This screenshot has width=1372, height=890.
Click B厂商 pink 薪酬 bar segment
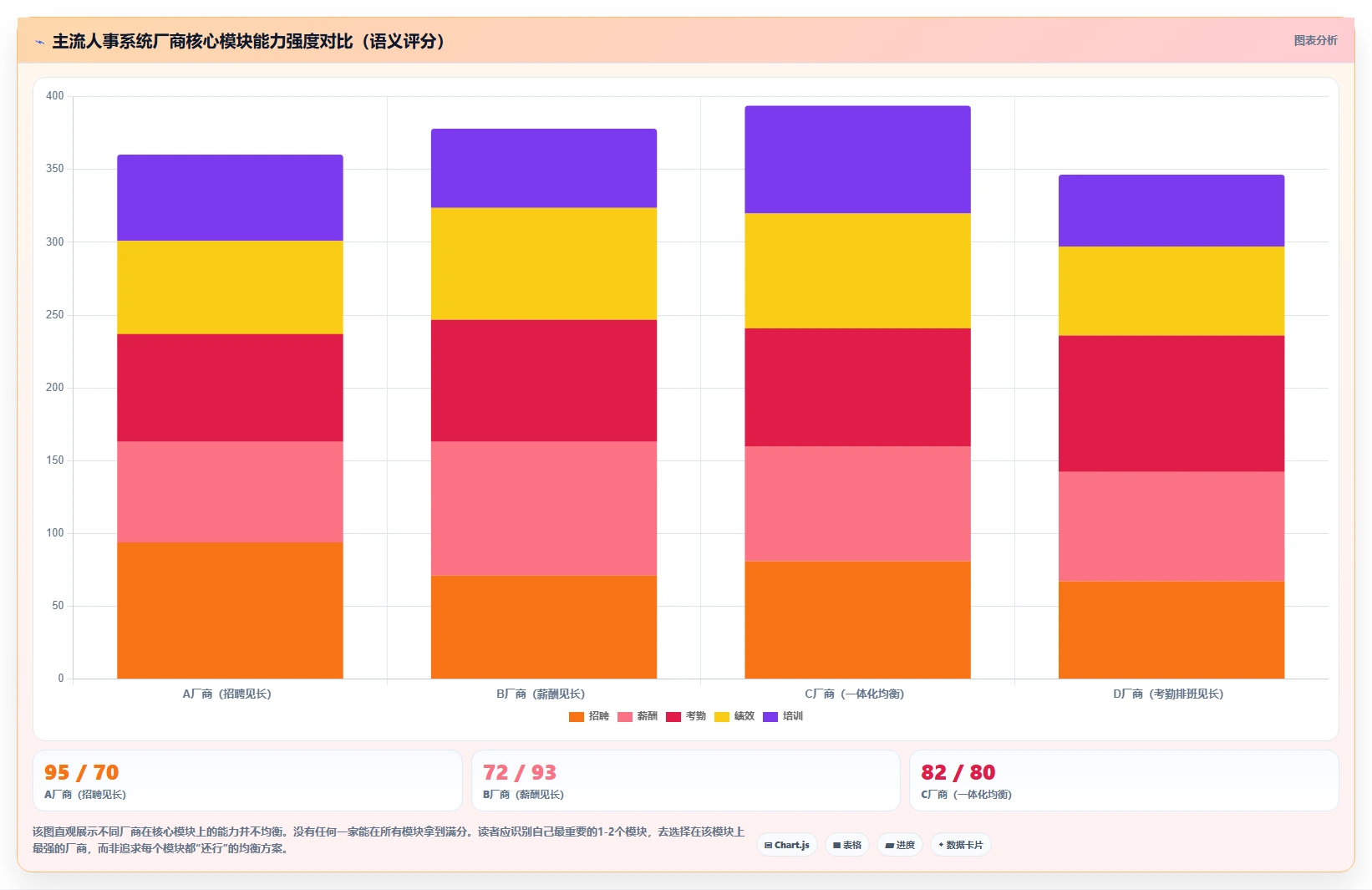(x=544, y=508)
